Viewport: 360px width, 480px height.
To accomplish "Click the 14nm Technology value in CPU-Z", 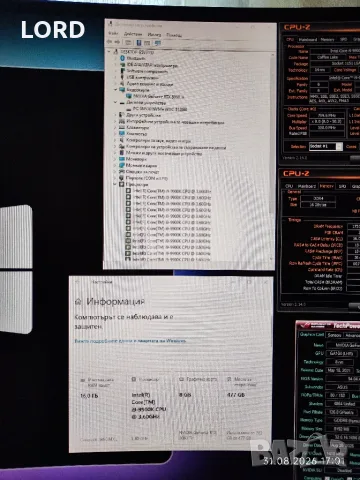I will [x=321, y=70].
